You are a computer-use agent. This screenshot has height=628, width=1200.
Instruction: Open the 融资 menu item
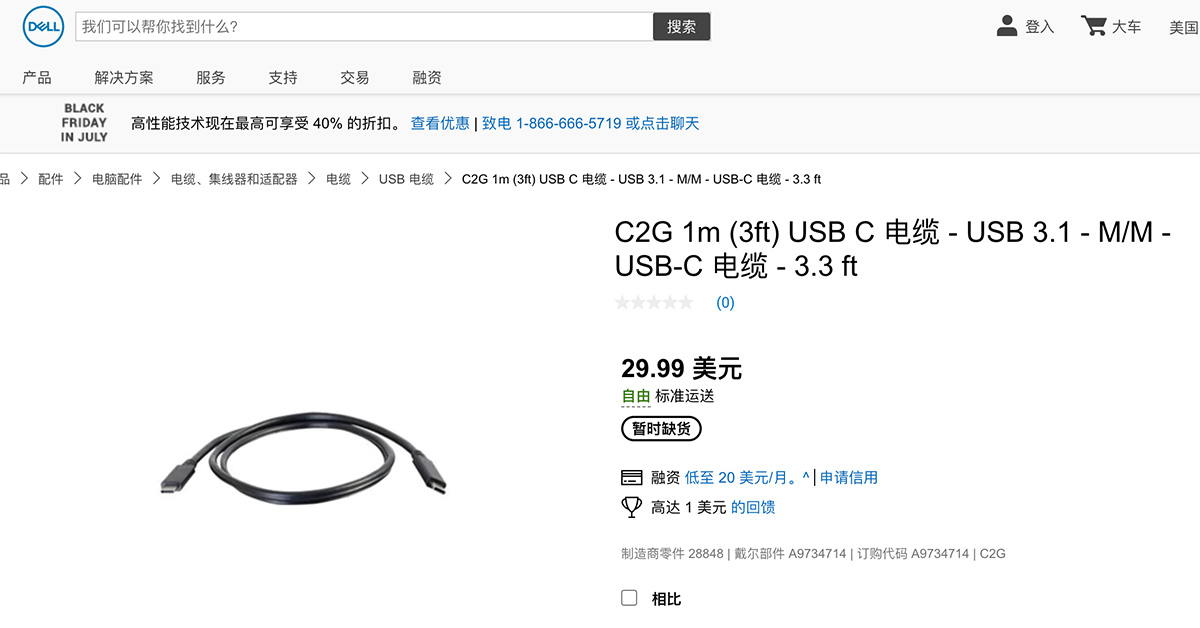[x=427, y=77]
